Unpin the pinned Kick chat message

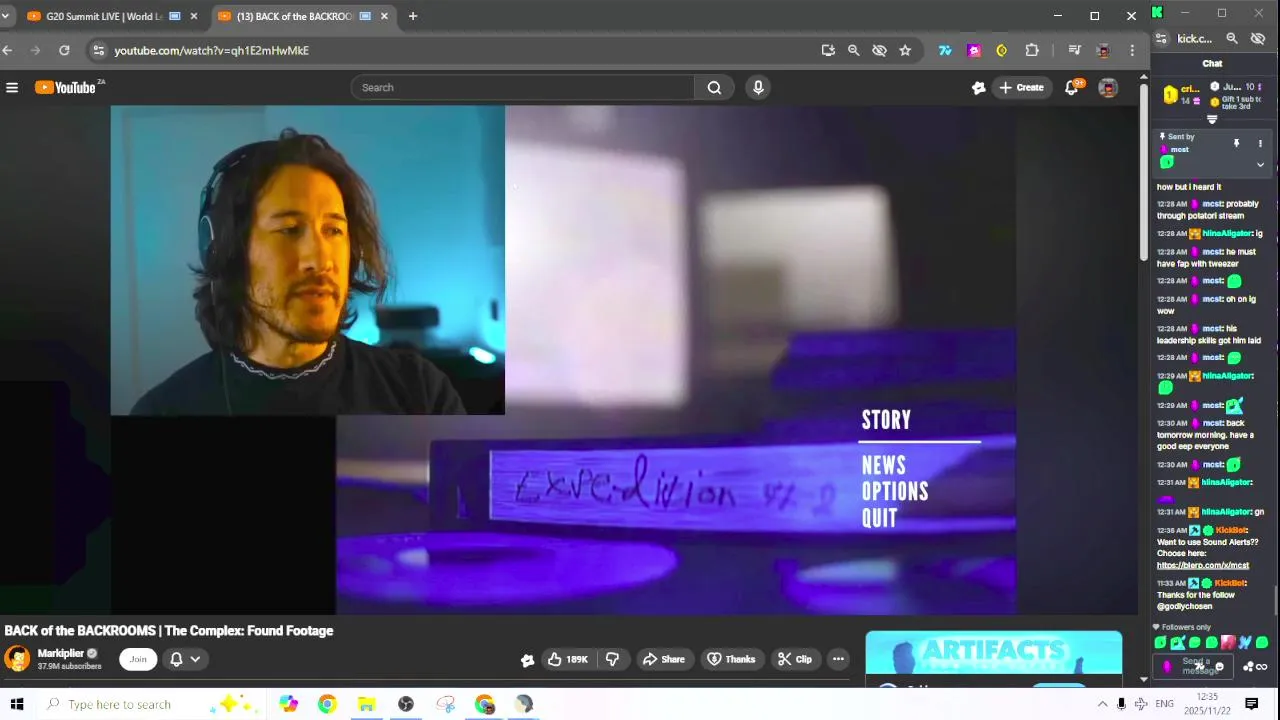[x=1236, y=144]
